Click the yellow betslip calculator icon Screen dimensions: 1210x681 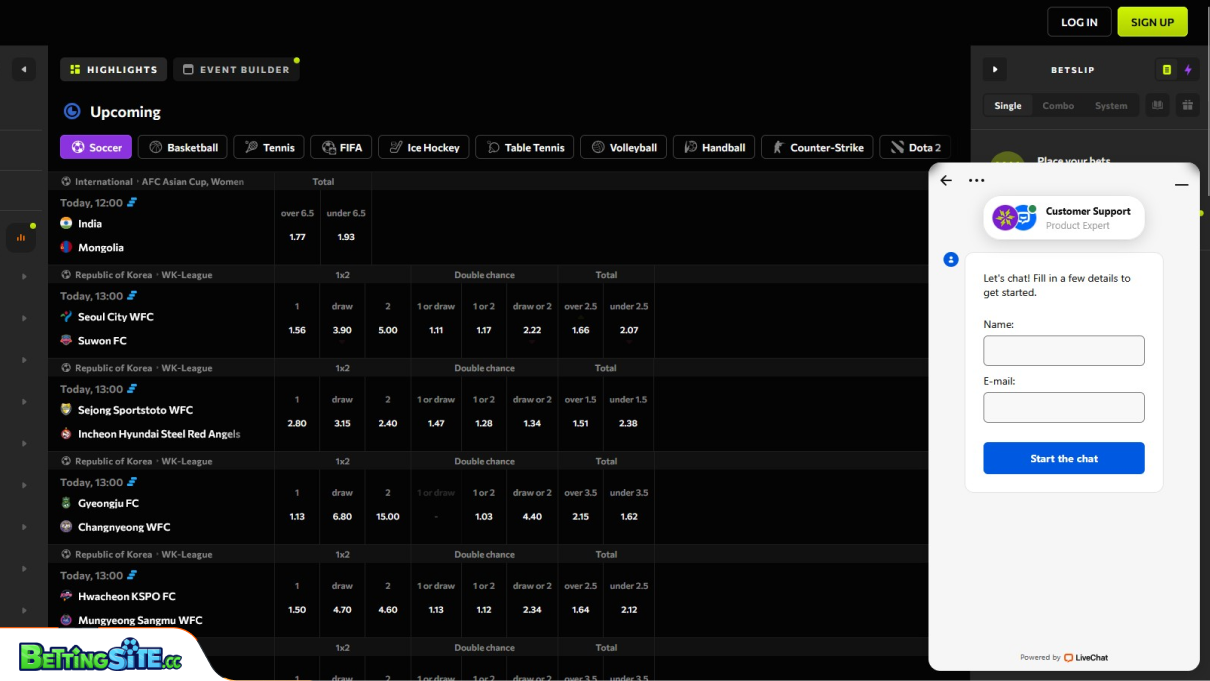click(x=1166, y=70)
